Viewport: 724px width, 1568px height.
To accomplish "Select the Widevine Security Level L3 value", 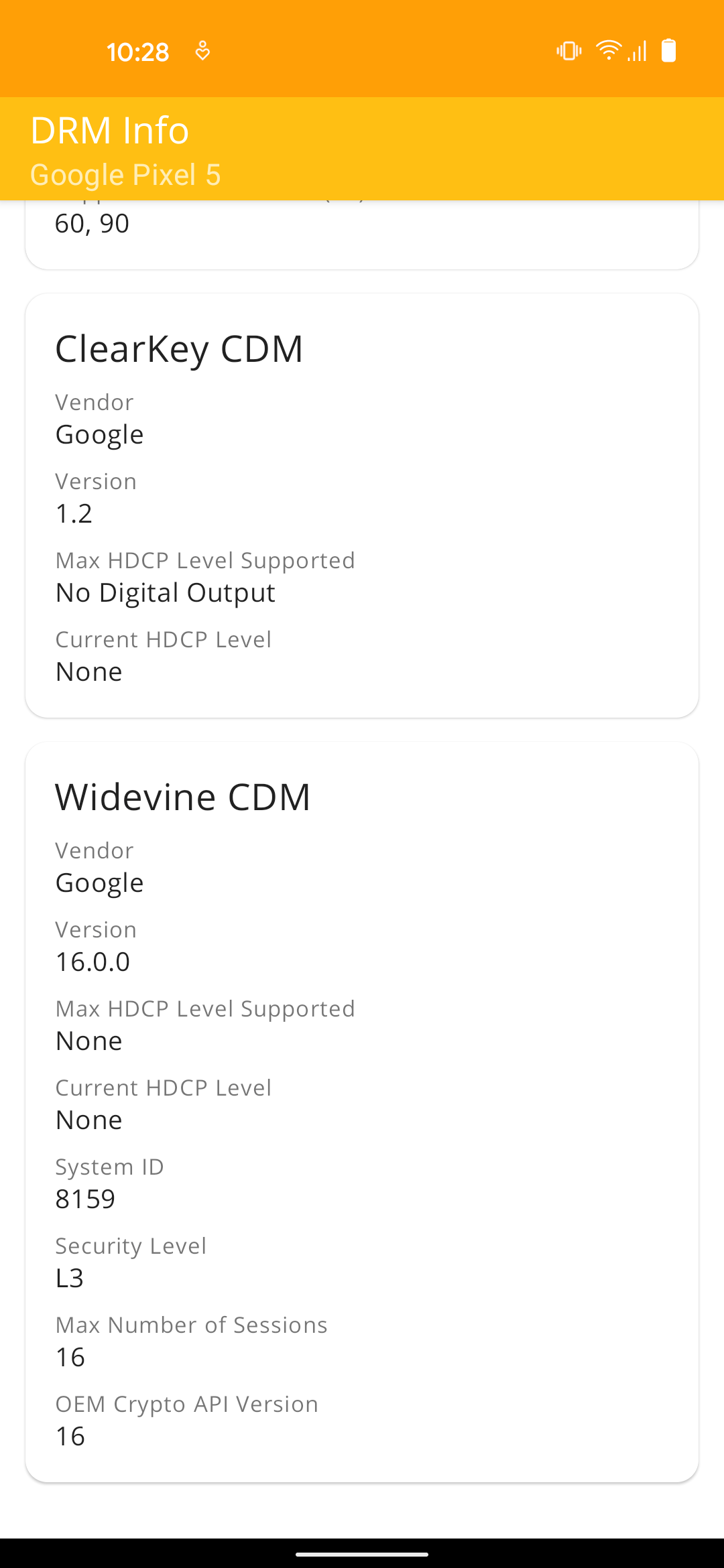I will pos(70,1277).
